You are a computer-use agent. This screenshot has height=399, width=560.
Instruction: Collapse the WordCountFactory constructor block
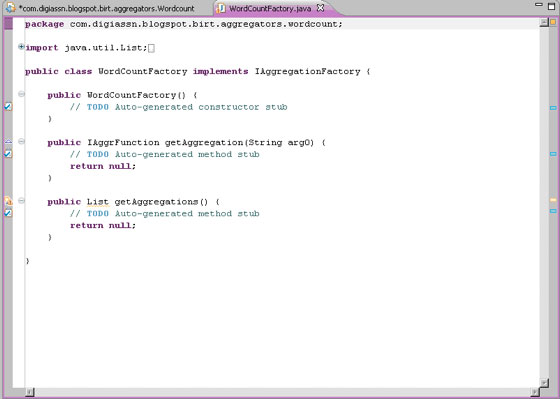(x=21, y=94)
